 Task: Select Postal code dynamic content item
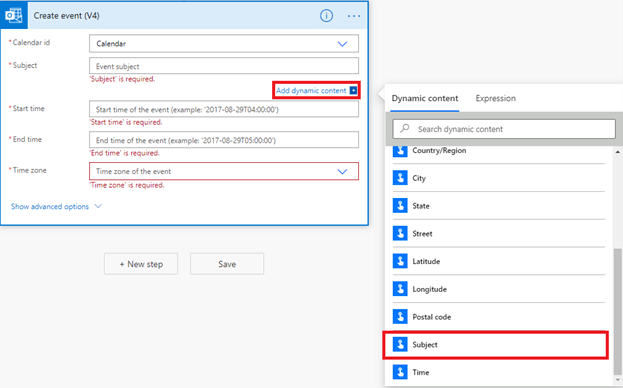point(499,317)
